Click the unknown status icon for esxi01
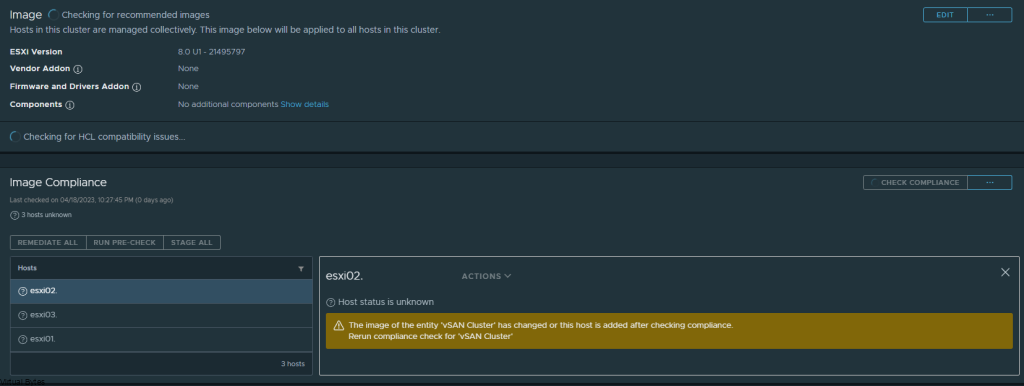The width and height of the screenshot is (1024, 386). click(23, 340)
